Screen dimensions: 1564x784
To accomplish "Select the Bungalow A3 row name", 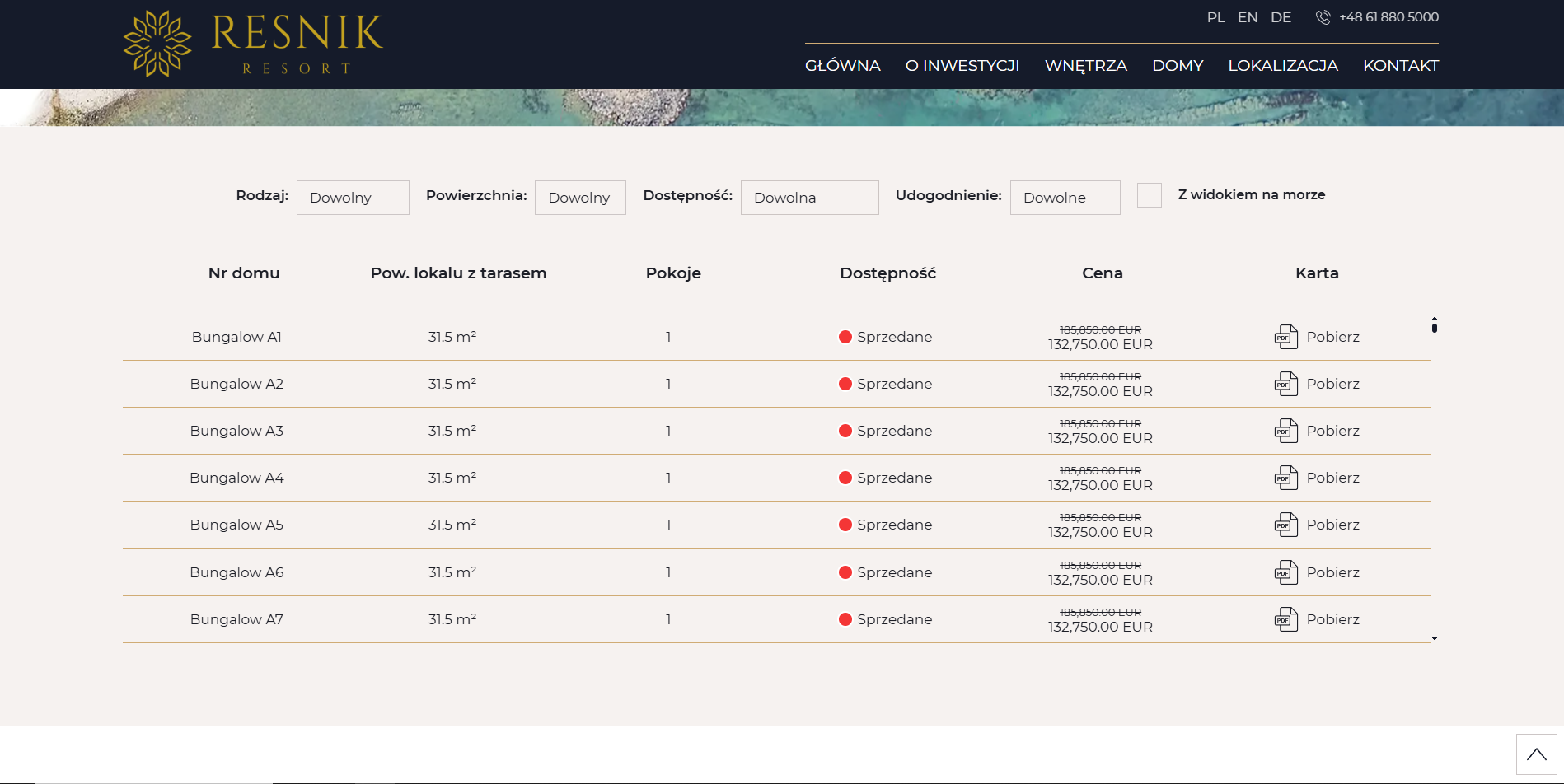I will (x=236, y=431).
